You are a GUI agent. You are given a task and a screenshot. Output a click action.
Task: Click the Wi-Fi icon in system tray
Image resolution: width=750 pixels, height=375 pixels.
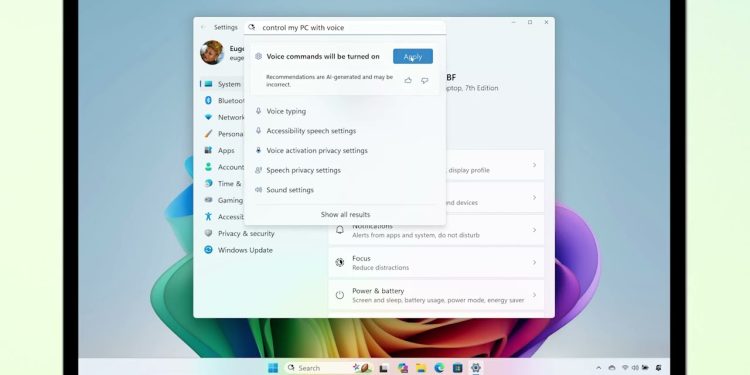[x=625, y=368]
